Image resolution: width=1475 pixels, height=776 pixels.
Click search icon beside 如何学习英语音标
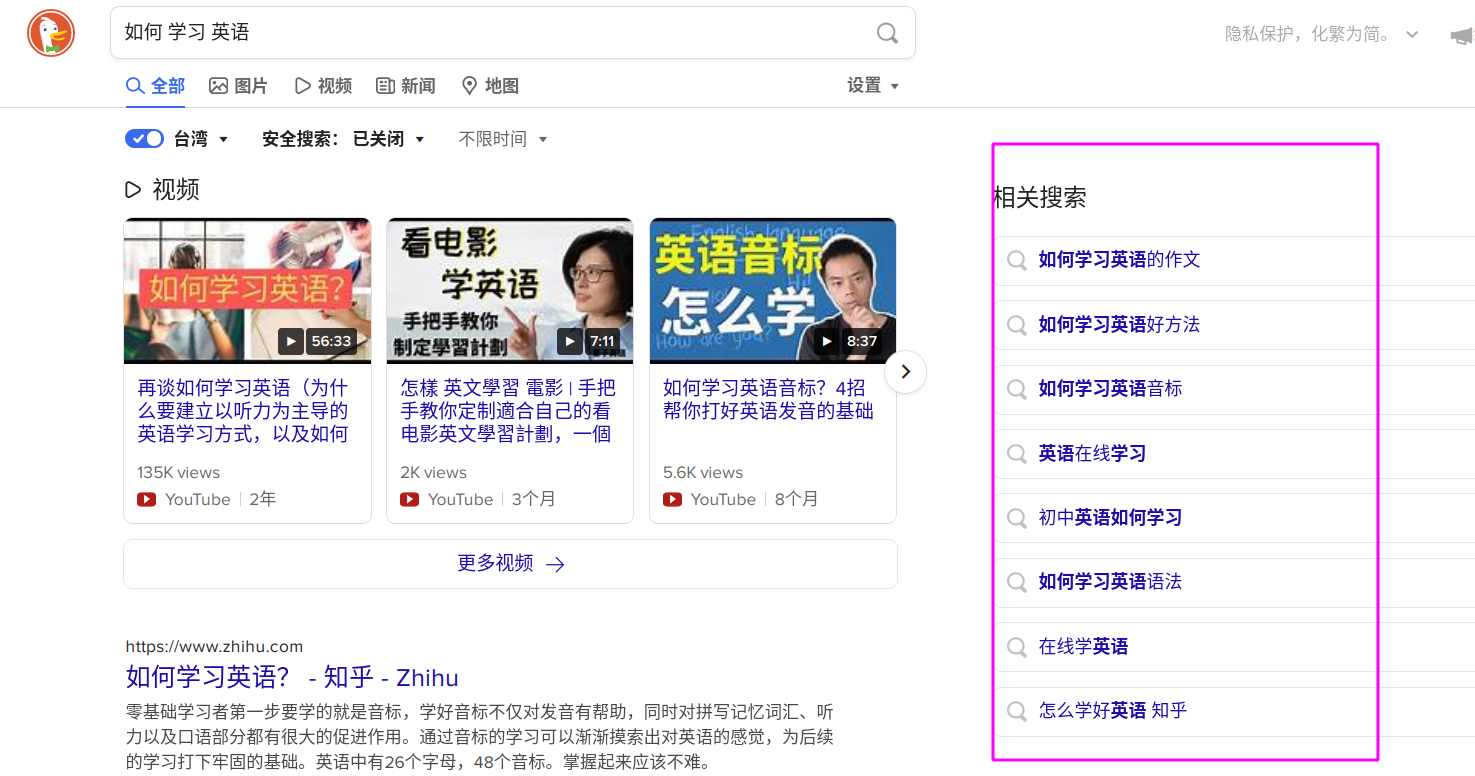1017,389
